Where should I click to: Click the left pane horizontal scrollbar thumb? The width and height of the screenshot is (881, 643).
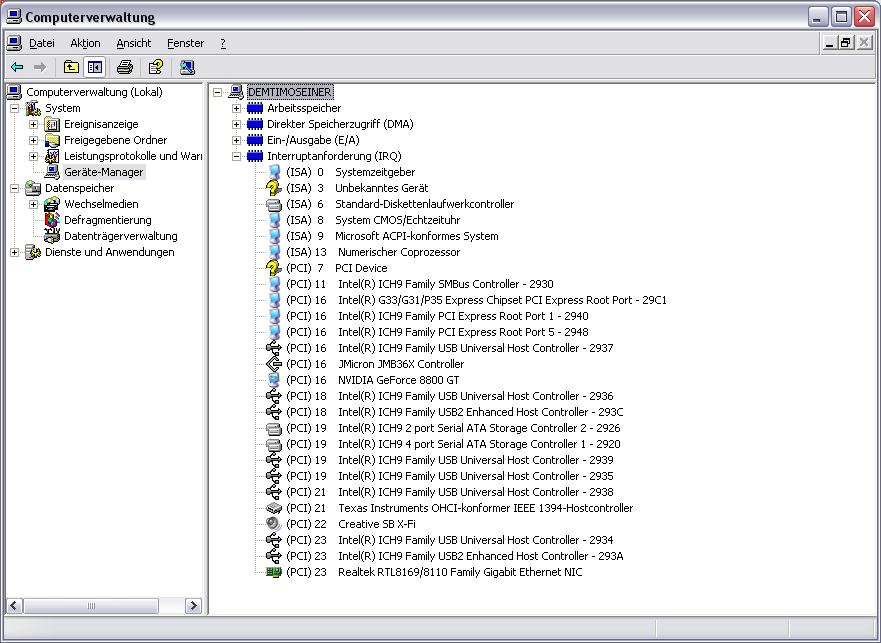(91, 606)
